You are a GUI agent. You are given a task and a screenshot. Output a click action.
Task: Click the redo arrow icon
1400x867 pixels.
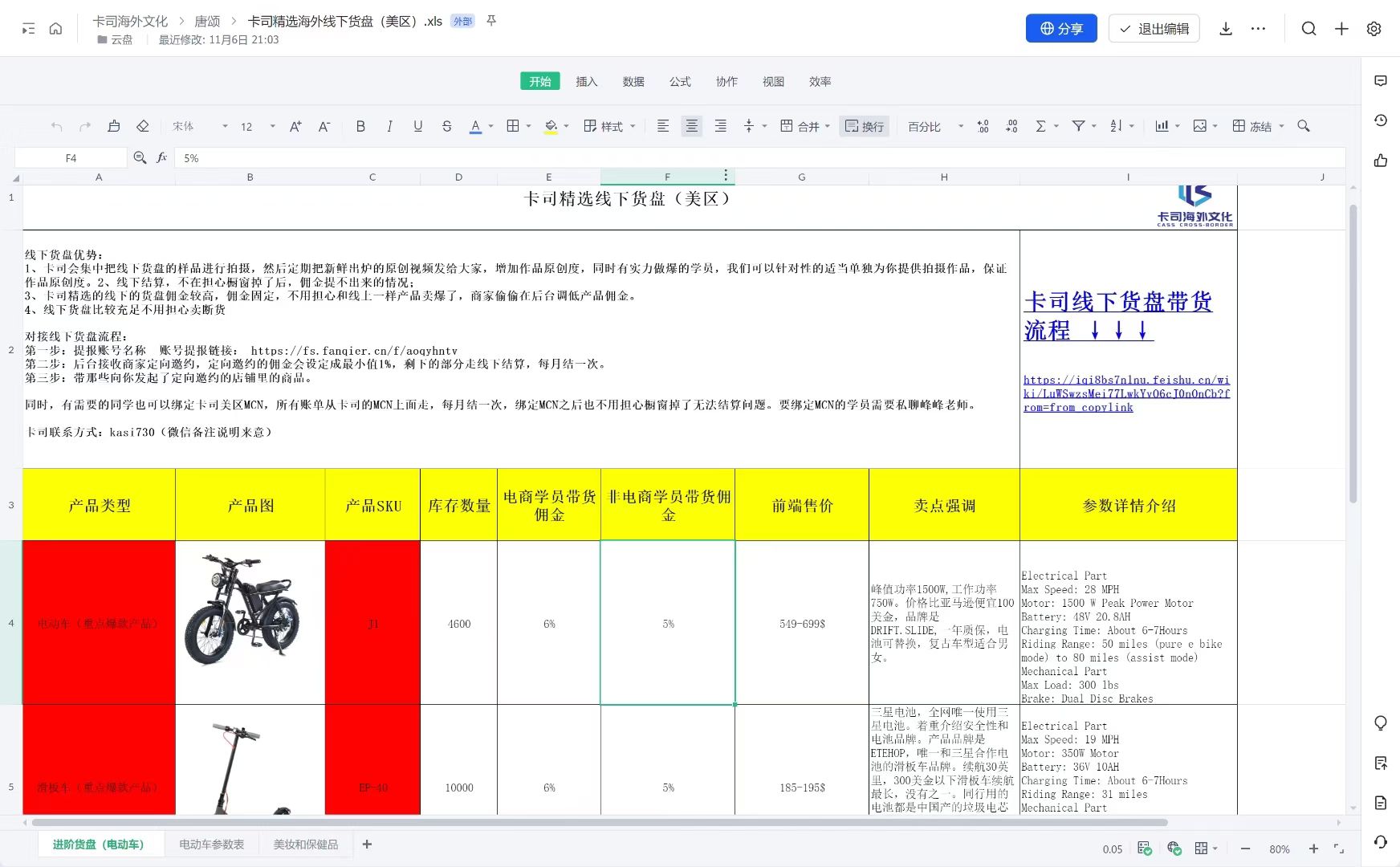pos(85,126)
